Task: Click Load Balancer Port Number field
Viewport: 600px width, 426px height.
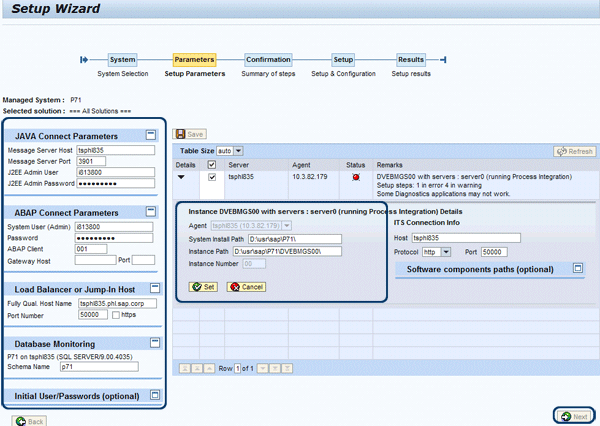Action: tap(93, 315)
